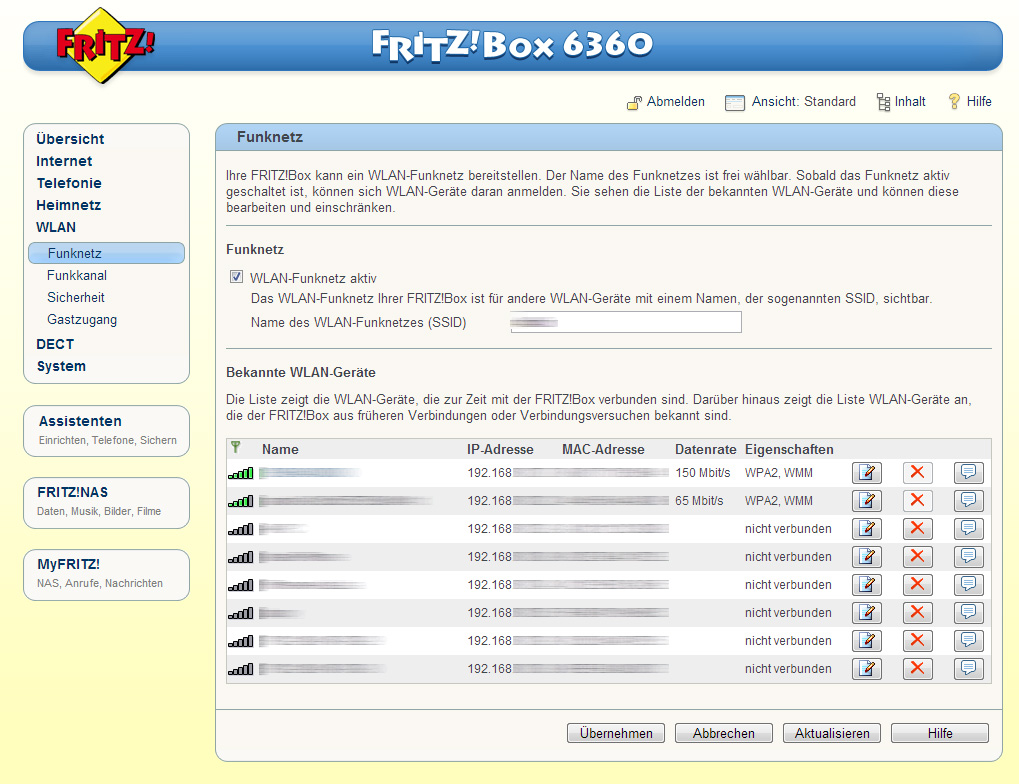Screen dimensions: 1019x784
Task: Delete the 150 Mbit/s WLAN device
Action: [x=917, y=473]
